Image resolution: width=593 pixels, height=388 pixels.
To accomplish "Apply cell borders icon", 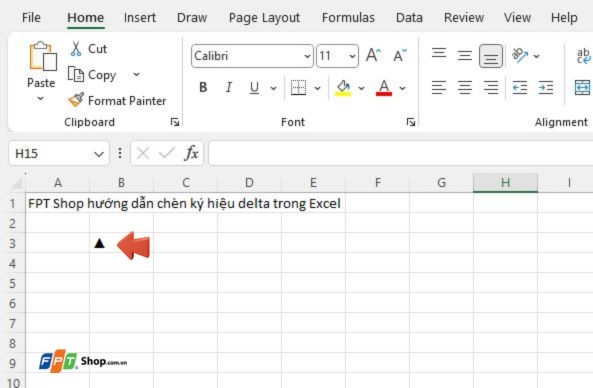I will click(x=298, y=88).
